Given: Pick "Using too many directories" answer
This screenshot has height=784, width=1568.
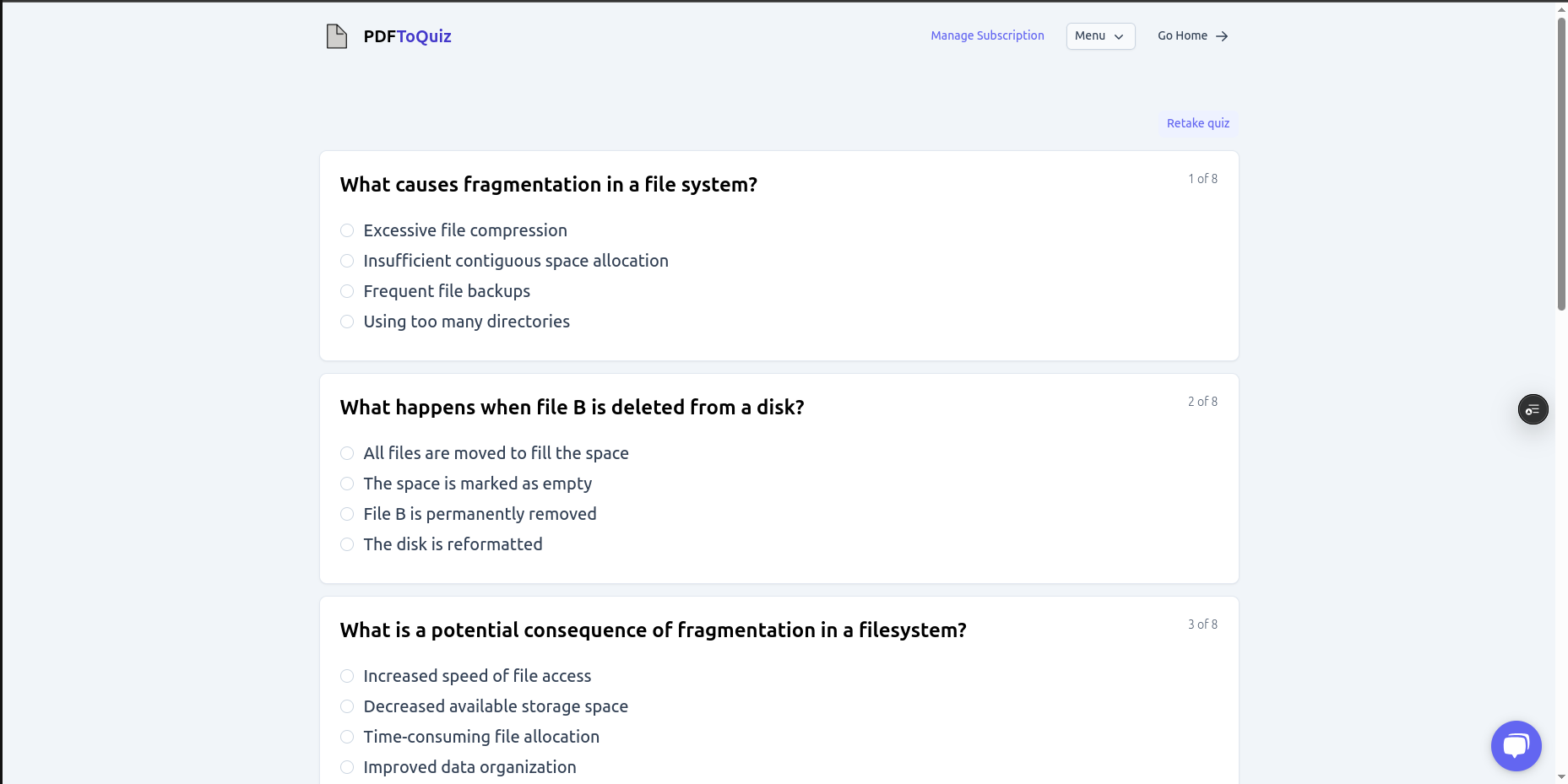Looking at the screenshot, I should [347, 322].
